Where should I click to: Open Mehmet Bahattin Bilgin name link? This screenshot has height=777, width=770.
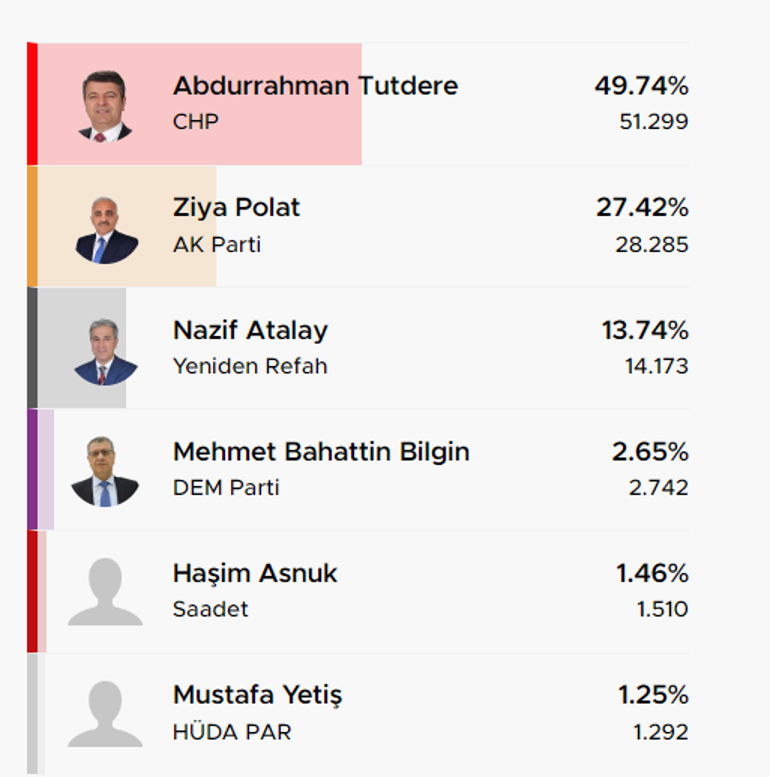321,452
